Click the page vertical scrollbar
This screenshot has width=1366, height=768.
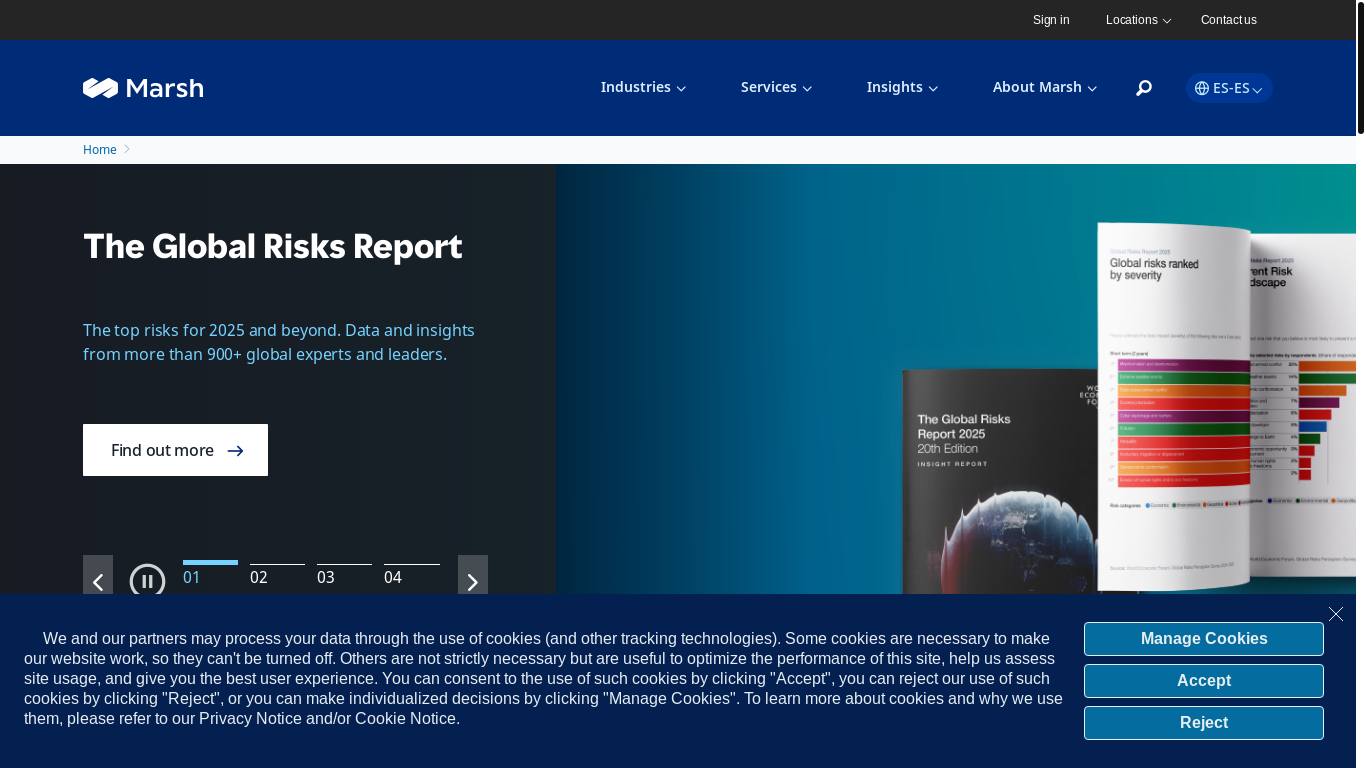click(x=1360, y=68)
